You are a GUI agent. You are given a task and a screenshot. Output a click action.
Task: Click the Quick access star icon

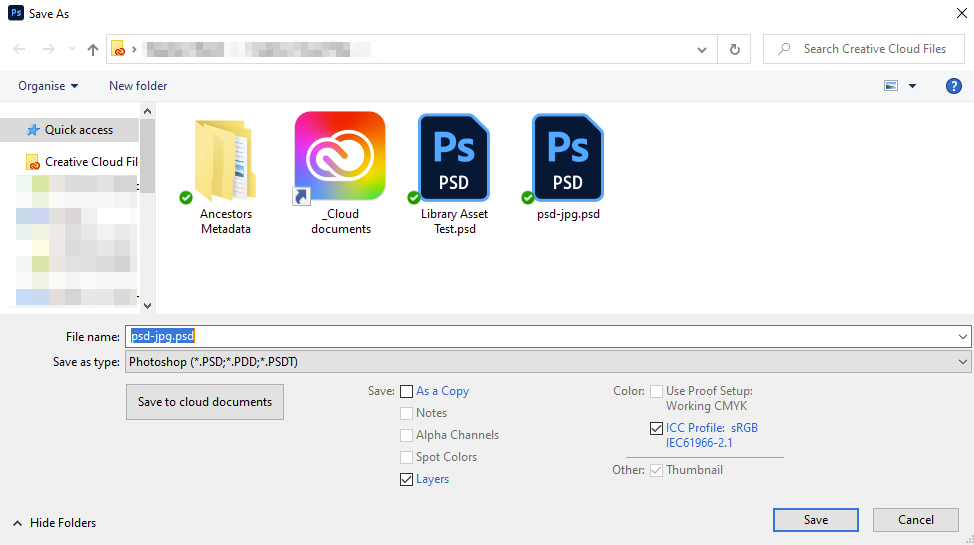pos(32,130)
